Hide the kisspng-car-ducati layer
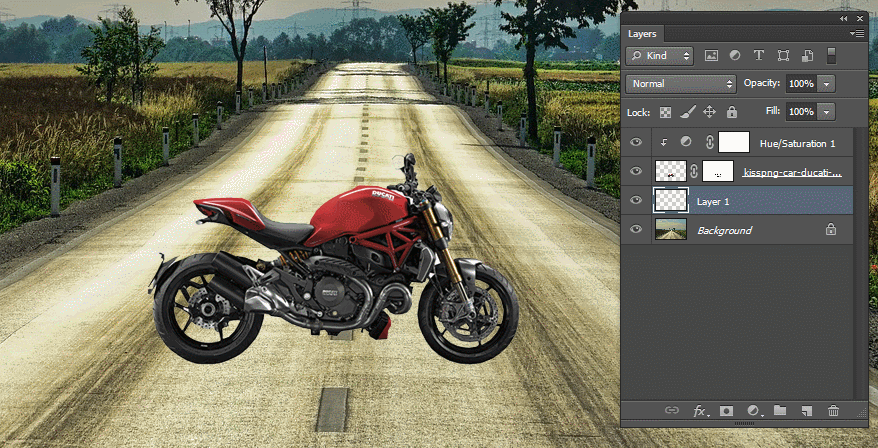878x448 pixels. [636, 171]
